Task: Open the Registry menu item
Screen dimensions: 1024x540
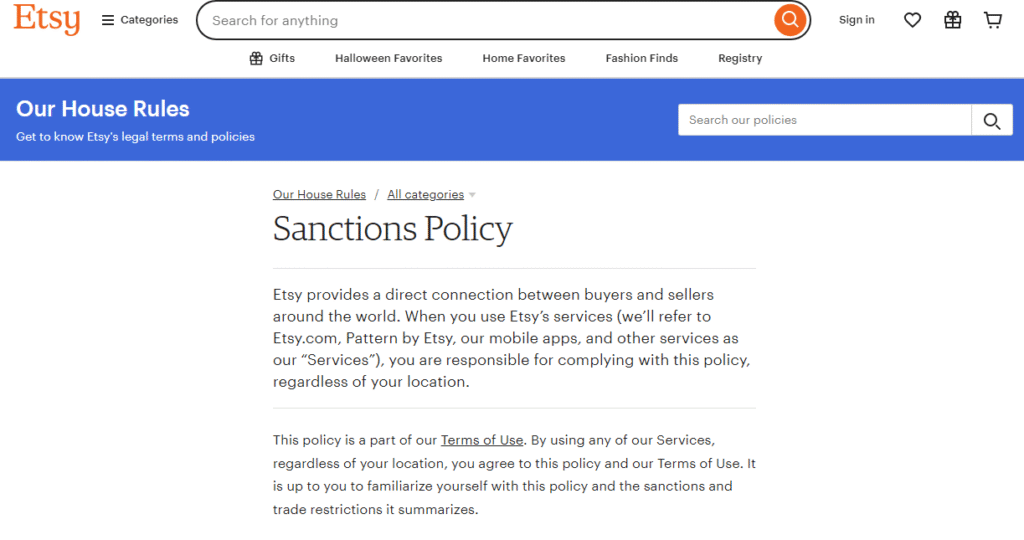Action: 740,59
